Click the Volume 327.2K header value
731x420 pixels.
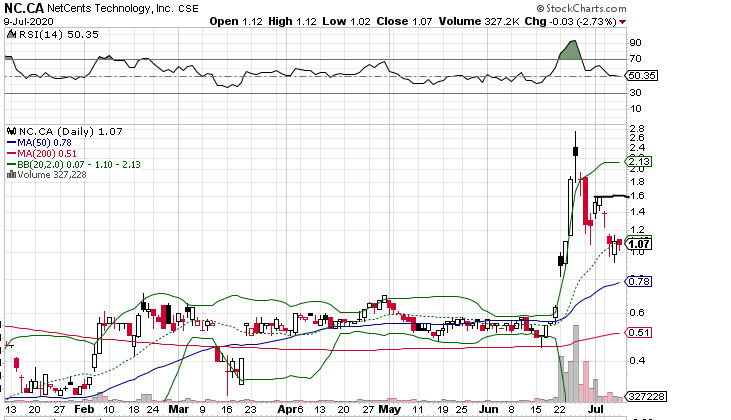point(479,21)
